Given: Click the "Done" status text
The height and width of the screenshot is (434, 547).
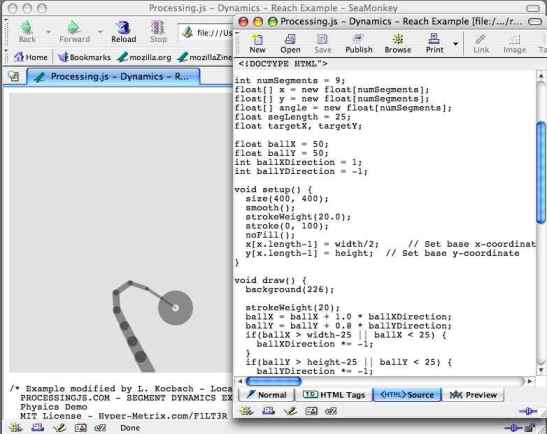Looking at the screenshot, I should pos(130,428).
